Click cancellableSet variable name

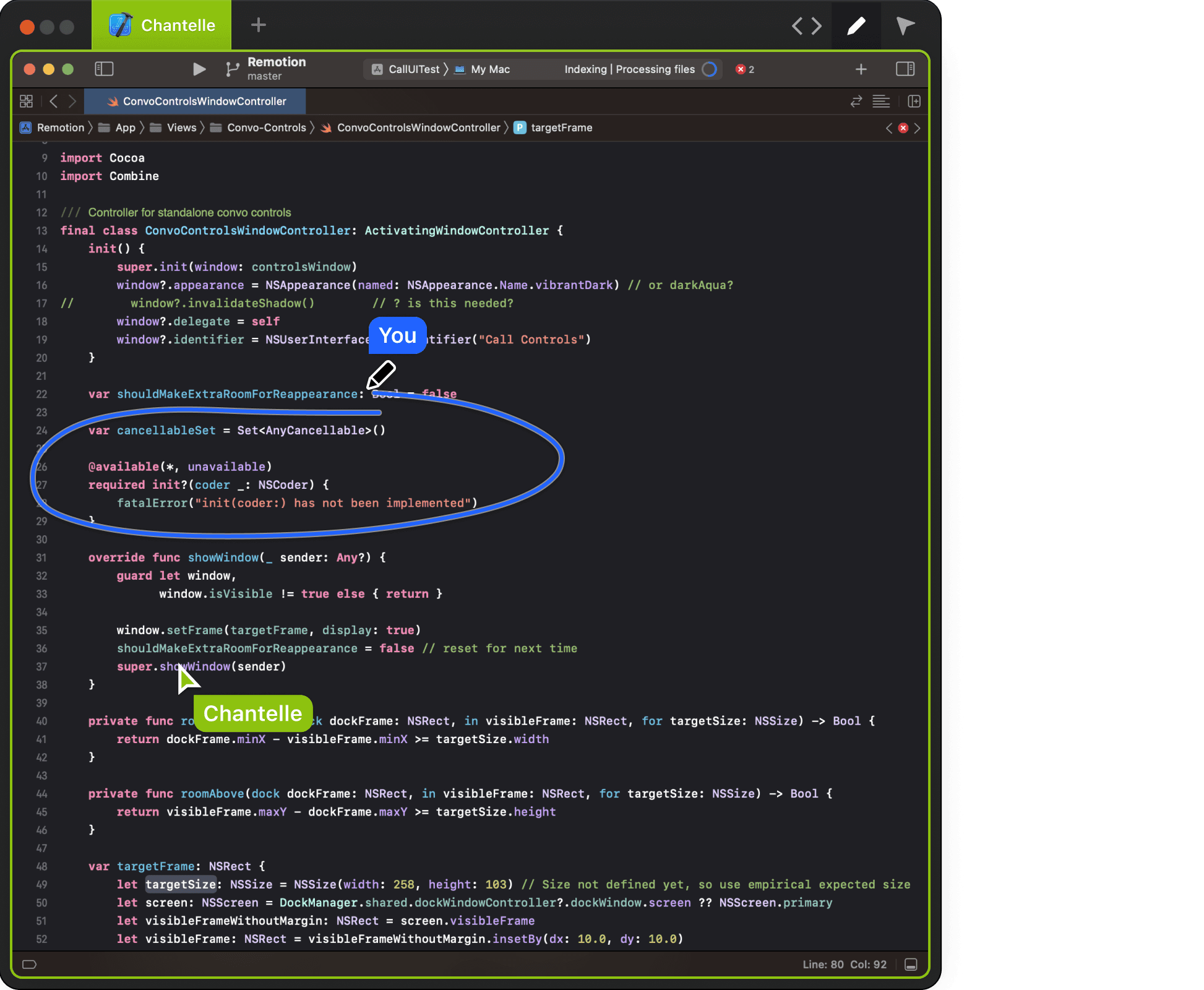point(166,431)
